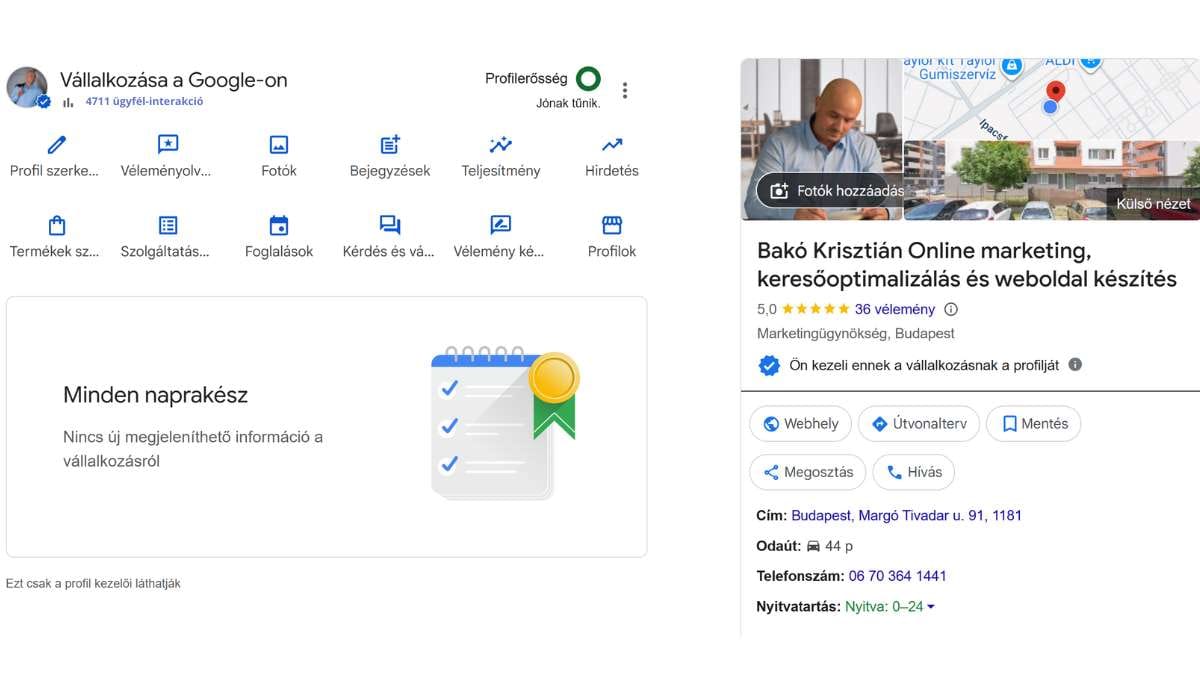Viewport: 1200px width, 675px height.
Task: Open the Szolgáltatások list icon
Action: pyautogui.click(x=167, y=226)
